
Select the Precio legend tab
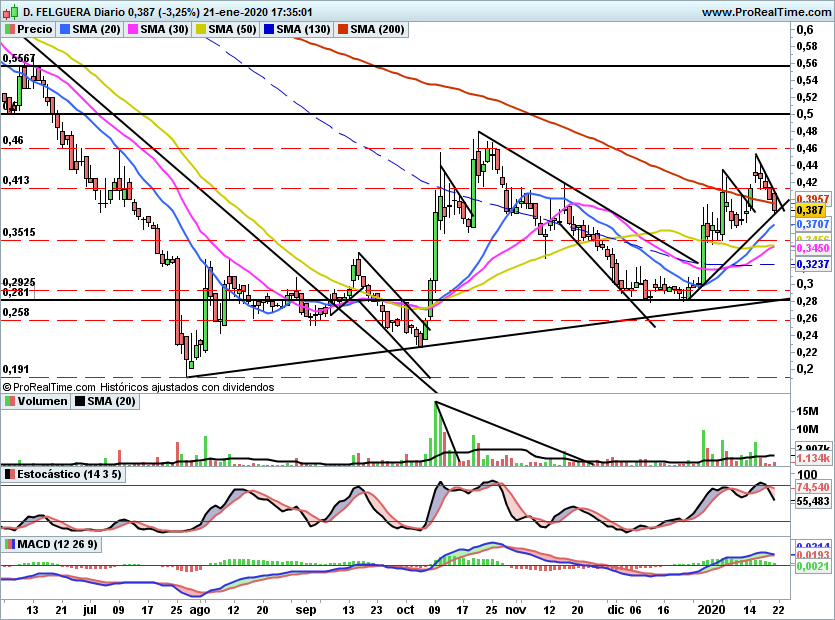point(35,30)
